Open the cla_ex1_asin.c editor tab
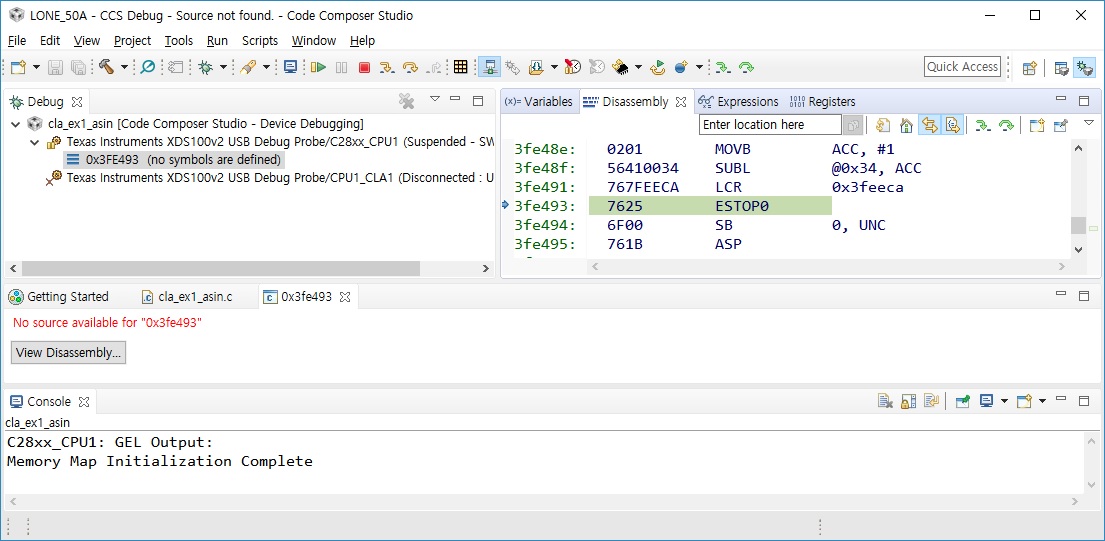The width and height of the screenshot is (1105, 541). (187, 297)
